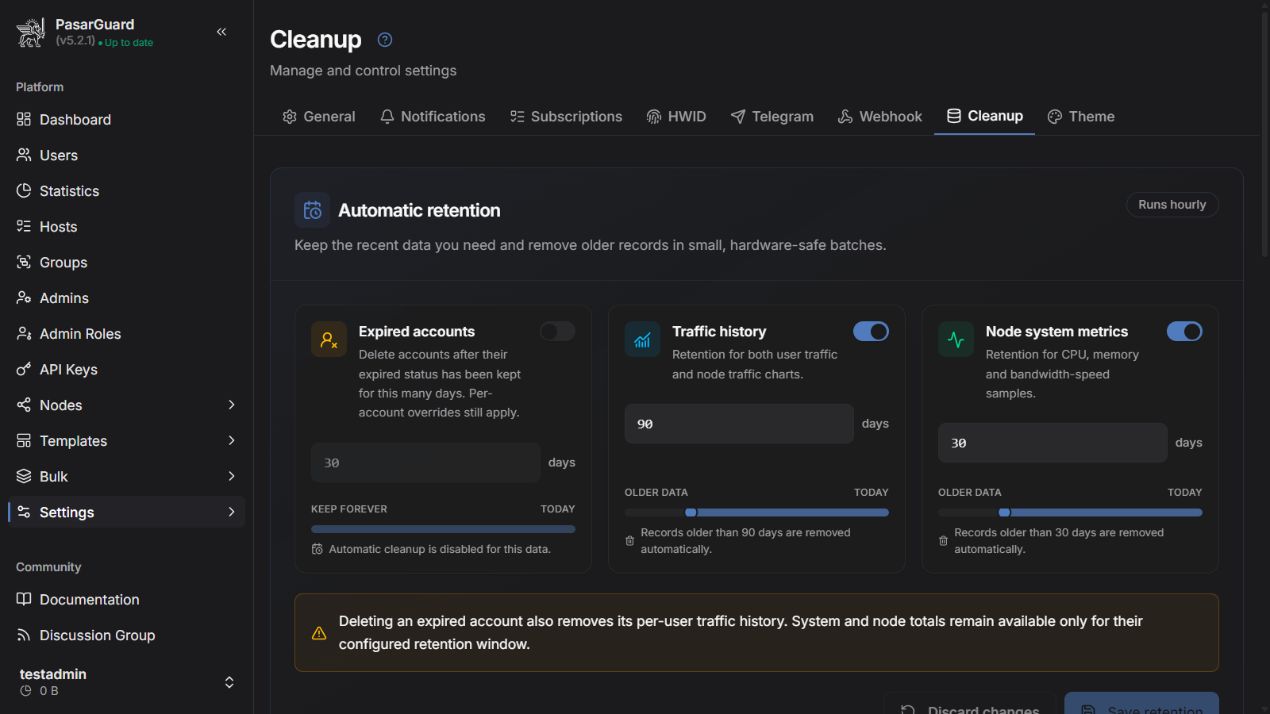Click the Expired accounts days field
Viewport: 1270px width, 714px height.
[x=426, y=463]
